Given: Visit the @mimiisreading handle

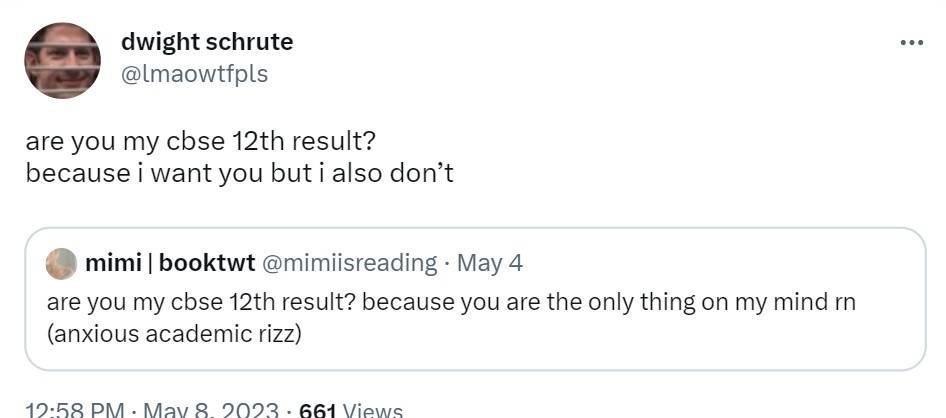Looking at the screenshot, I should click(x=349, y=263).
